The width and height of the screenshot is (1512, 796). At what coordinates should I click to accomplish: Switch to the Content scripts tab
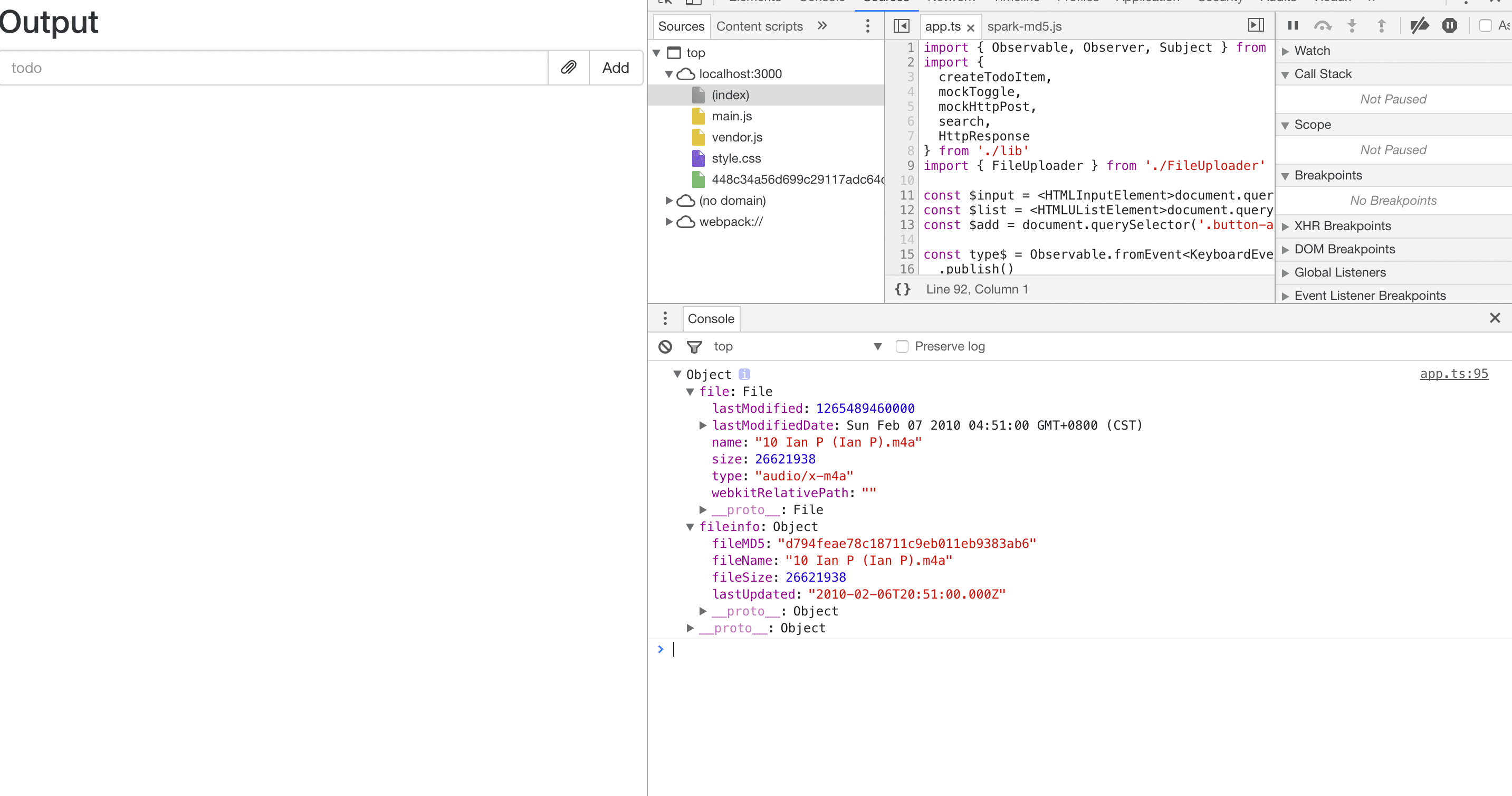pyautogui.click(x=759, y=26)
